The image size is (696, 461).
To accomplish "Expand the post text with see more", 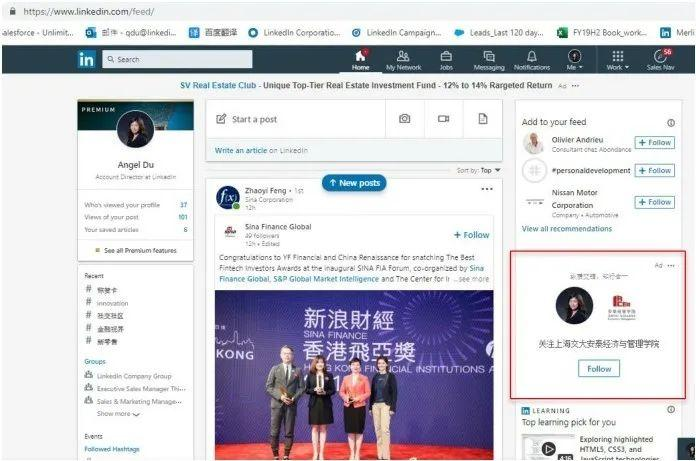I will (x=474, y=279).
